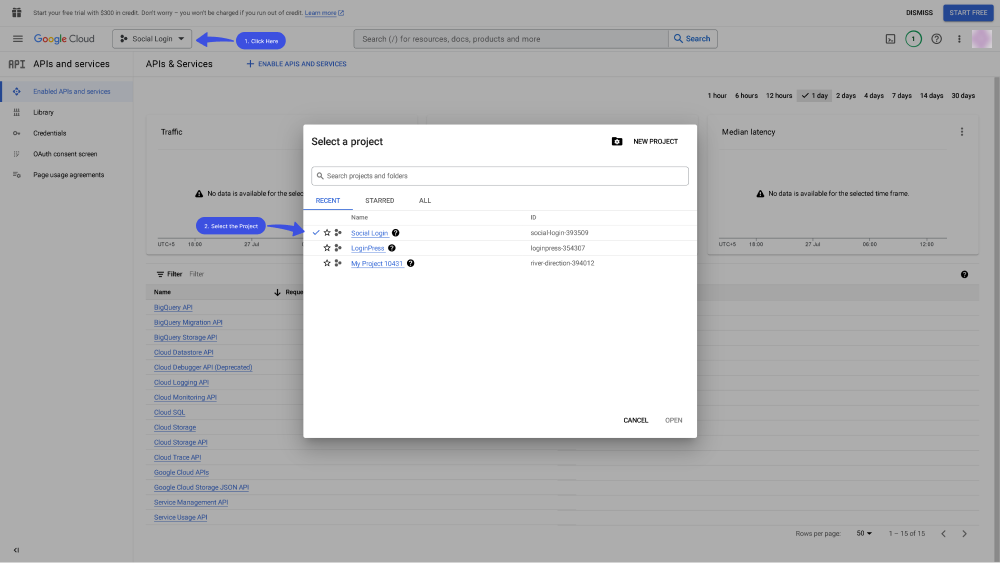Click the table help icon at right
This screenshot has height=563, width=1000.
click(x=964, y=274)
